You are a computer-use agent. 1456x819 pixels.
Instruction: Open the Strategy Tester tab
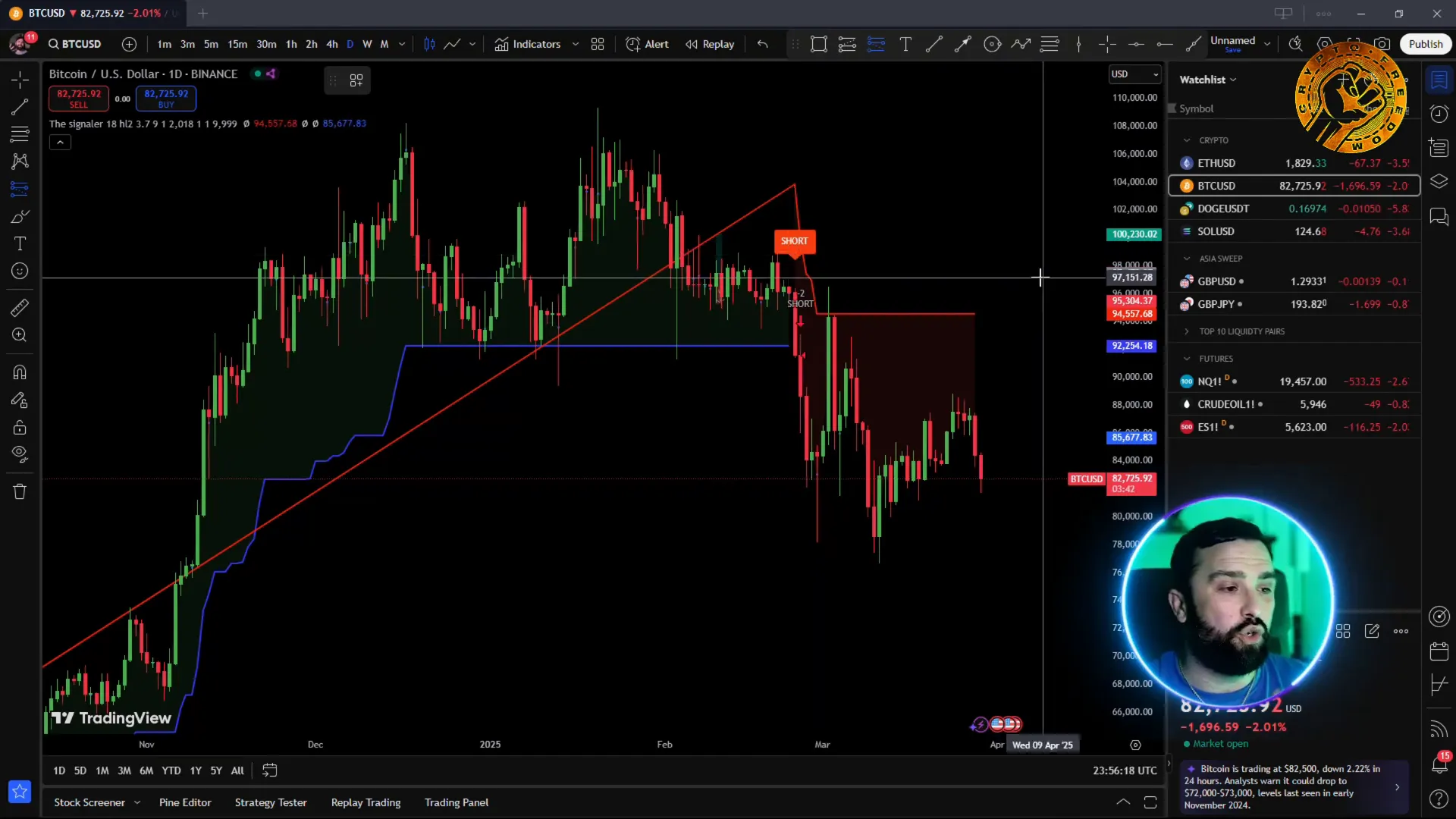click(271, 802)
